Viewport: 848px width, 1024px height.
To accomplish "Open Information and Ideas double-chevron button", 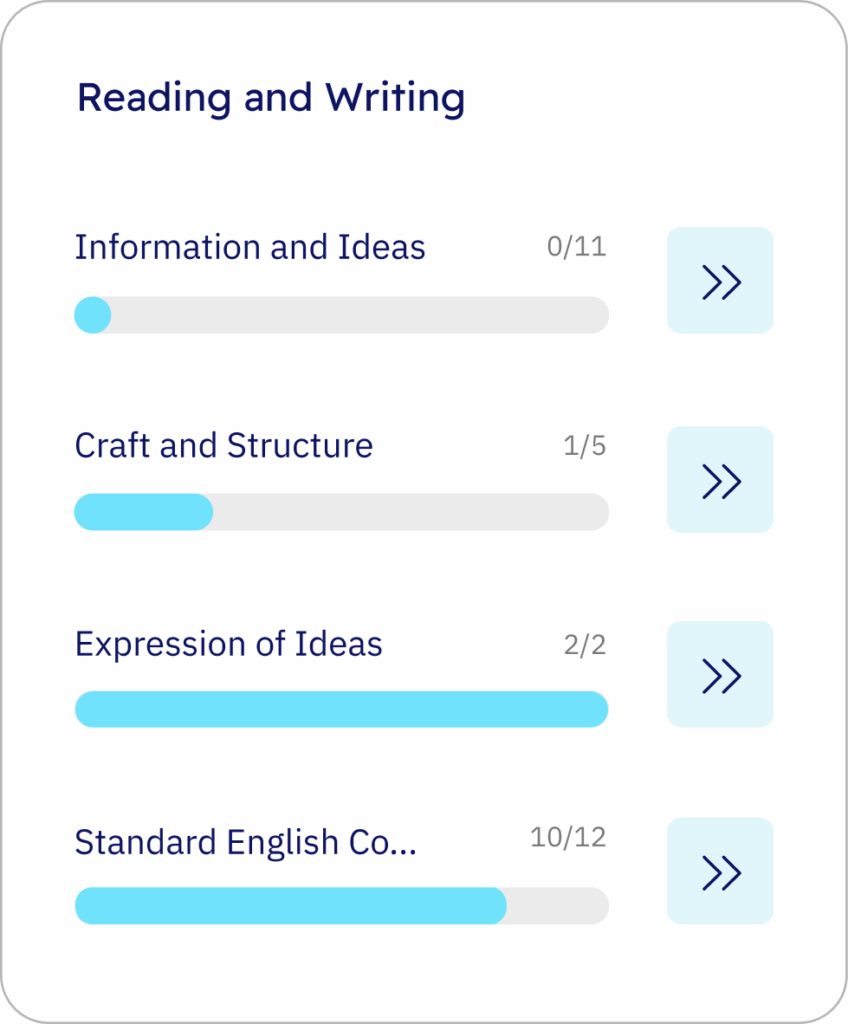I will 720,281.
